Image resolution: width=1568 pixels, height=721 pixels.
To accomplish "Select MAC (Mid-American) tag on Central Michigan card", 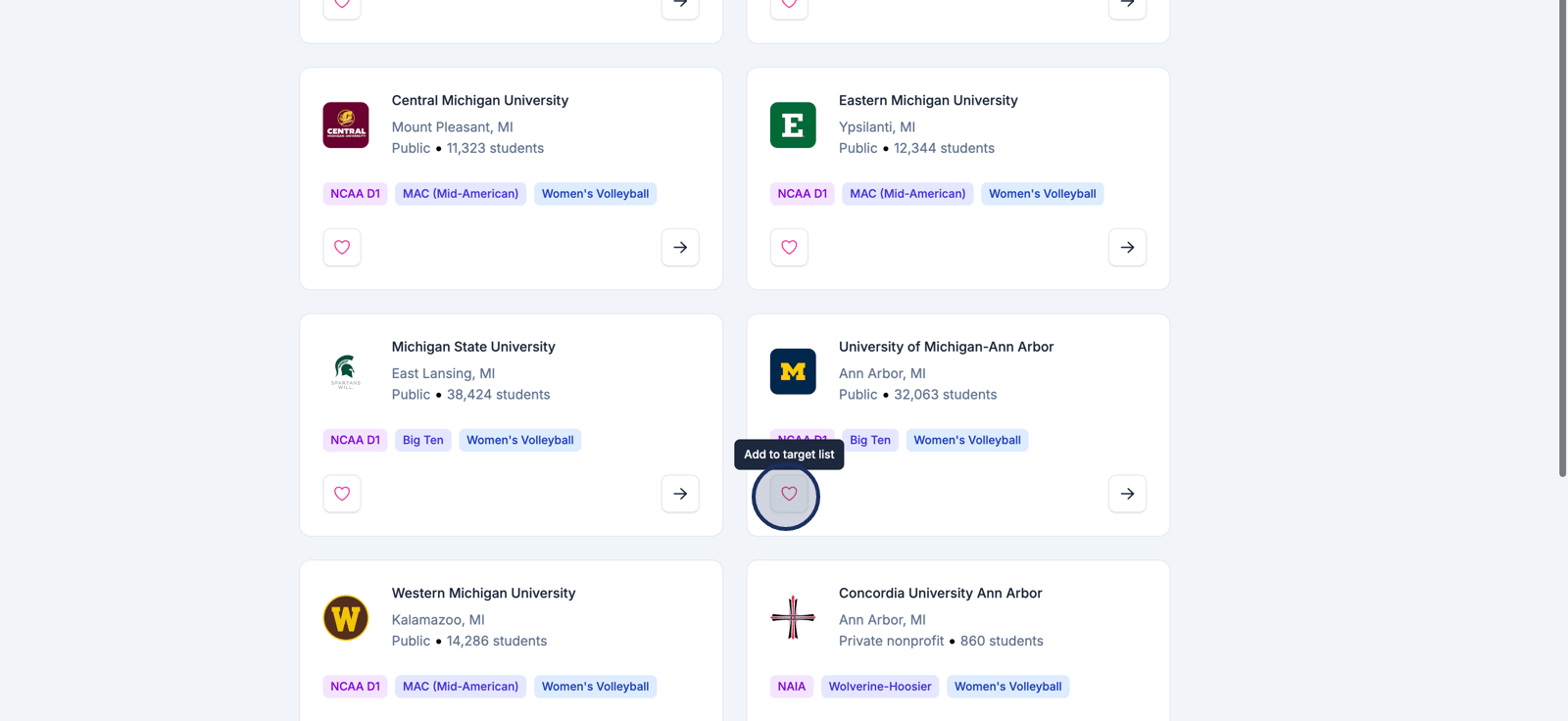I will coord(461,194).
